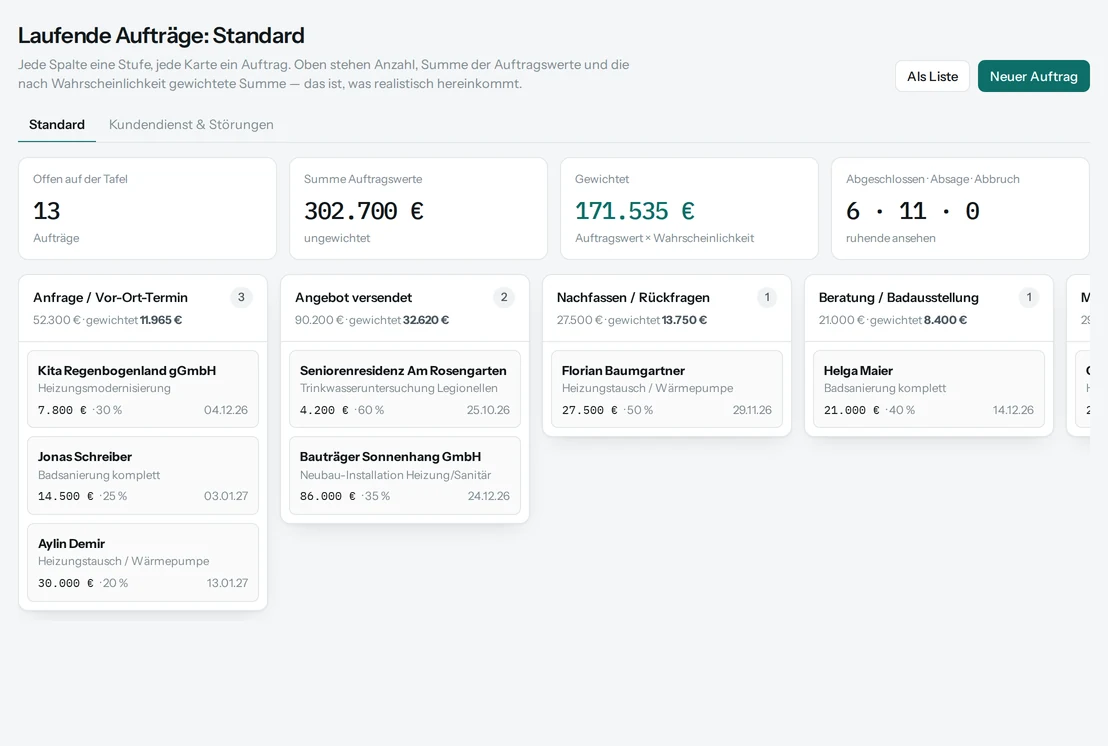Screen dimensions: 1108x746
Task: Click the Als Liste button
Action: [932, 76]
